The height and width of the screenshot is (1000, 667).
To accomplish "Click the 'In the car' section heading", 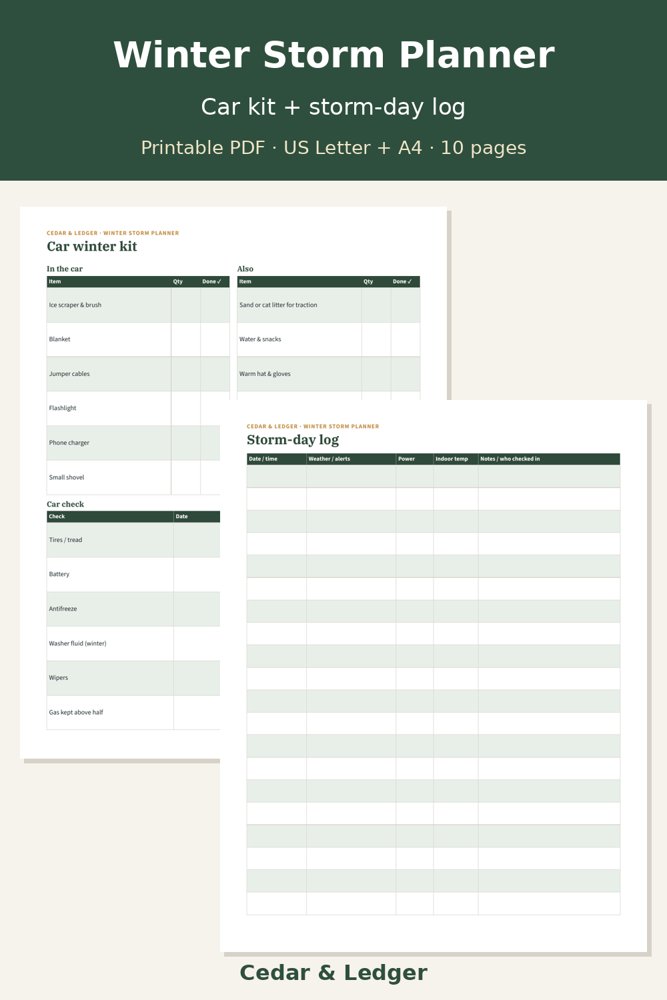I will tap(64, 268).
